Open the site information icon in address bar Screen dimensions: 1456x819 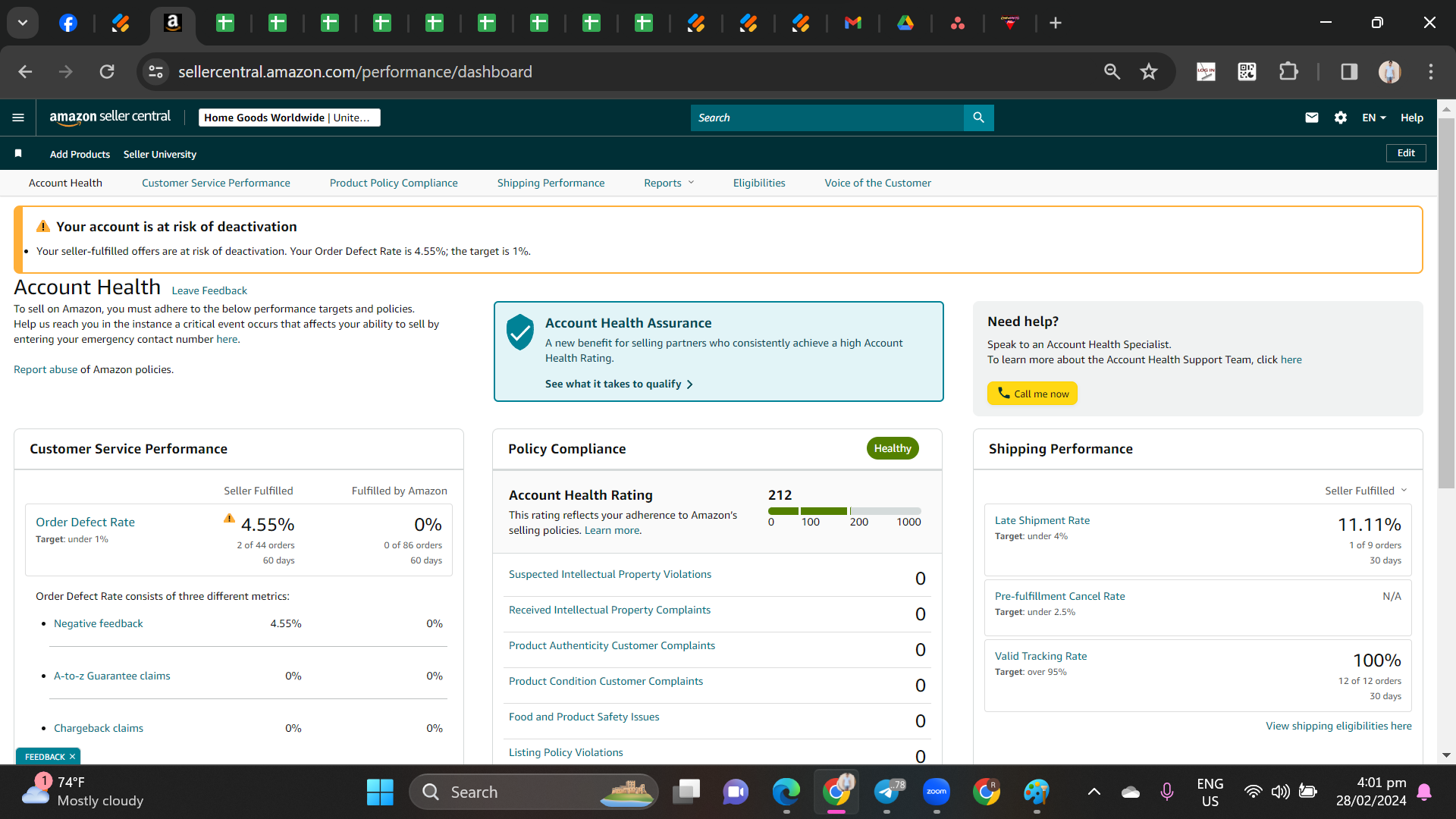155,71
